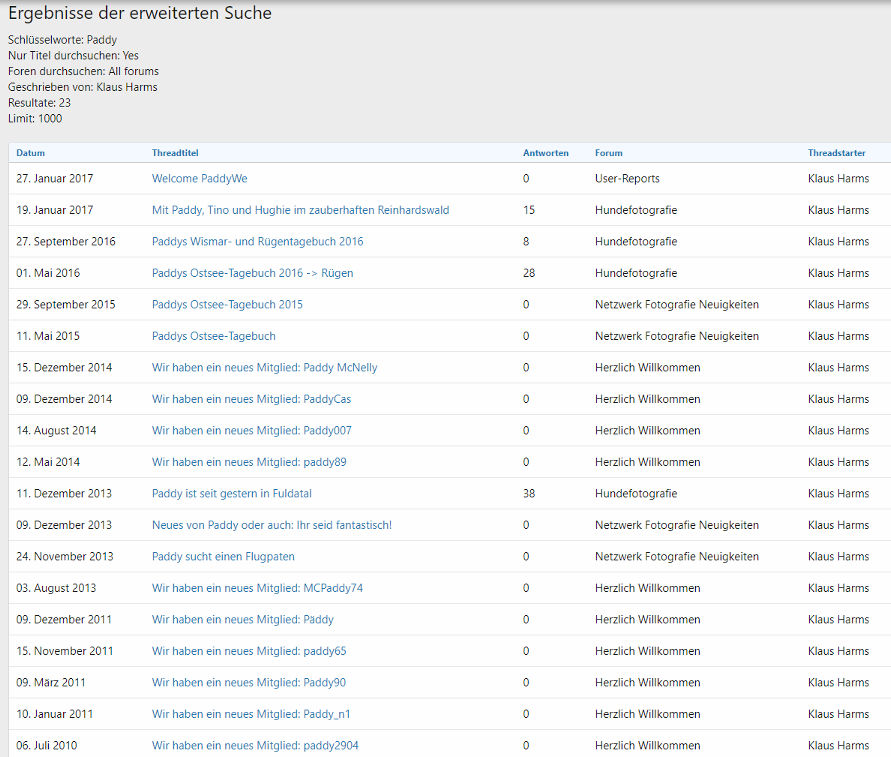Select date '27. September 2016'

[x=66, y=242]
